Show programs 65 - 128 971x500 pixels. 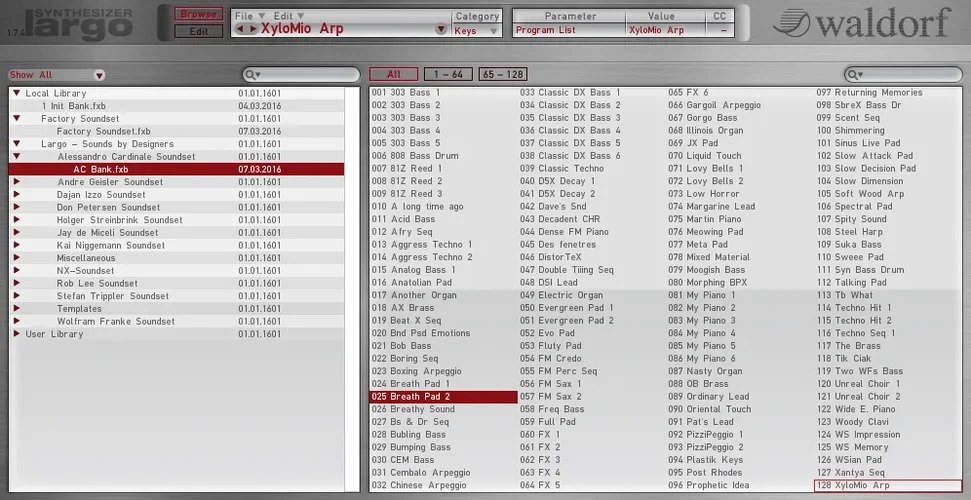(x=503, y=74)
